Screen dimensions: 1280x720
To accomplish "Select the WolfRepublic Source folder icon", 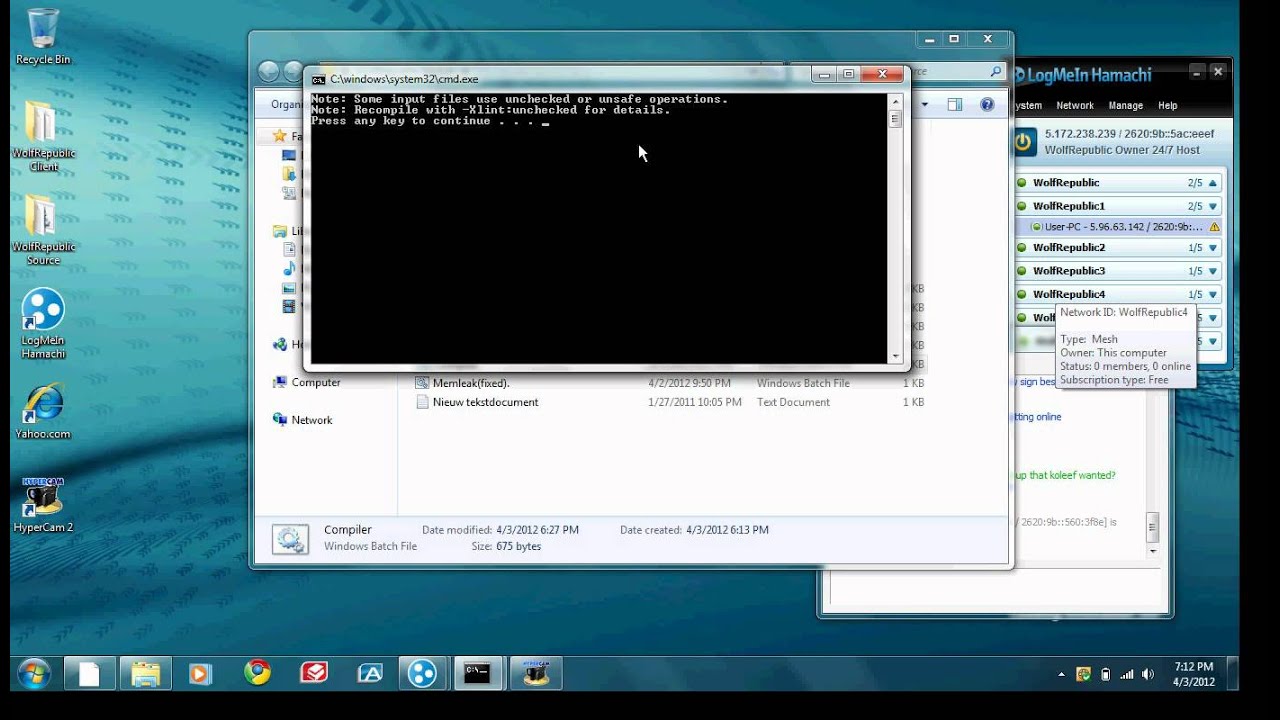I will click(x=43, y=229).
